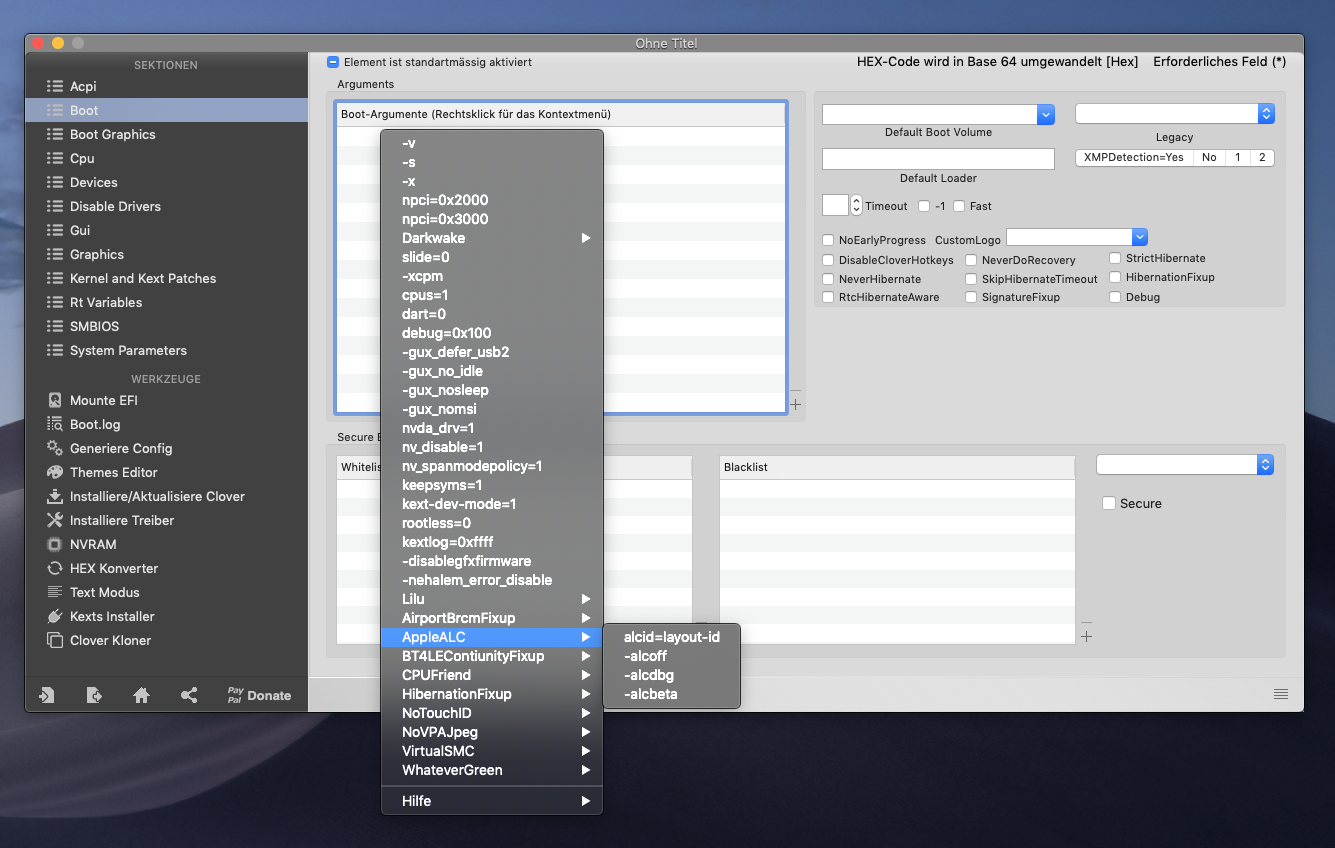Click the Default Loader text field
1335x848 pixels.
pos(938,159)
